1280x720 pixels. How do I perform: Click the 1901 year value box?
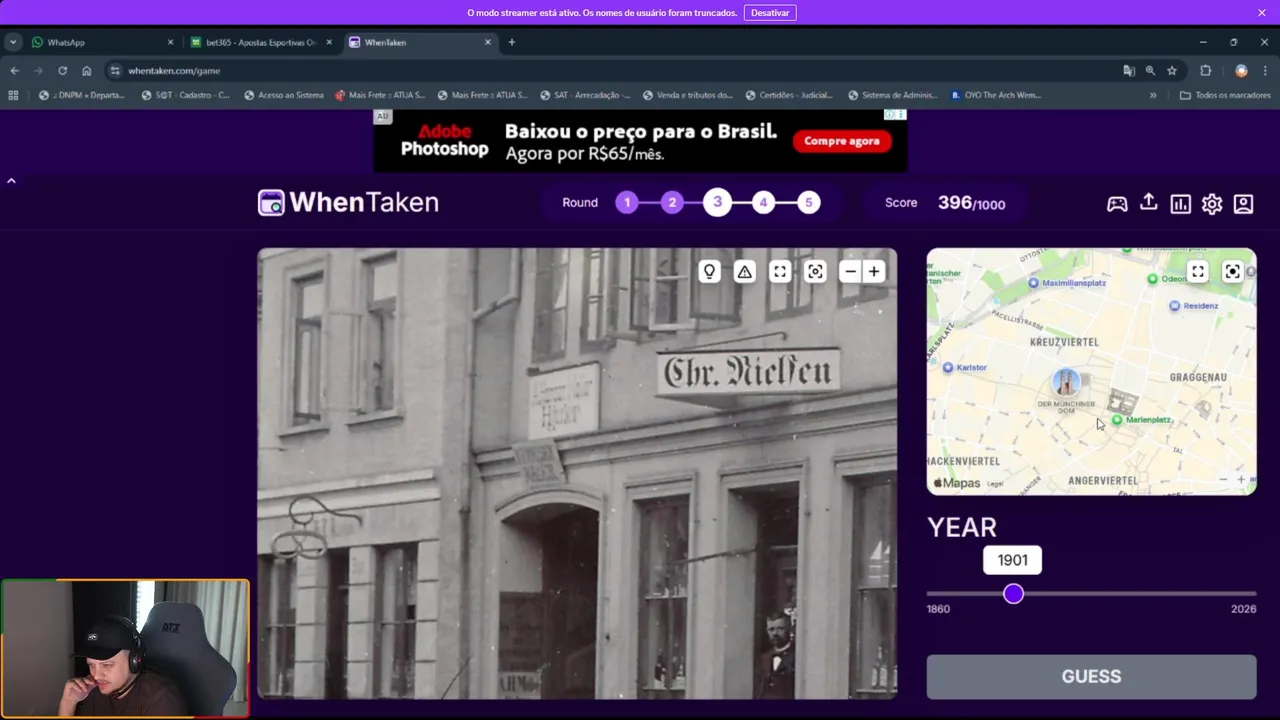click(1012, 560)
